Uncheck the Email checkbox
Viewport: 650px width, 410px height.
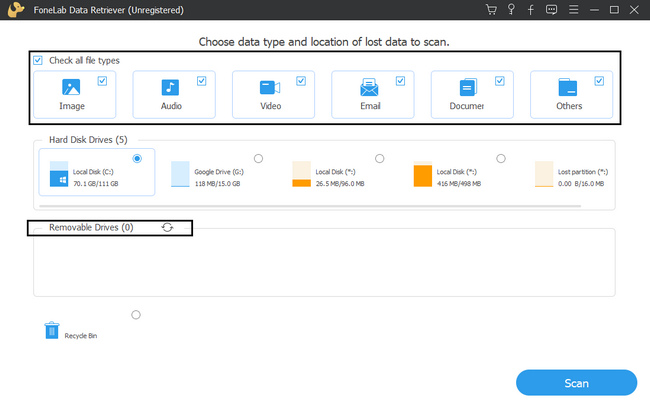400,81
